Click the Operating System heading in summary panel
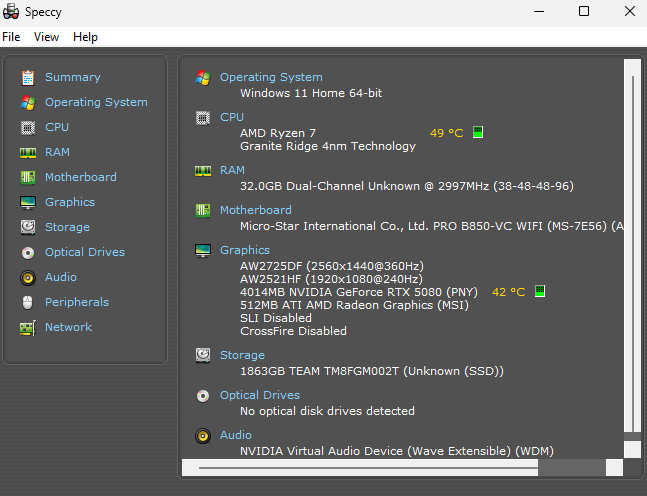This screenshot has width=647, height=496. [x=271, y=77]
